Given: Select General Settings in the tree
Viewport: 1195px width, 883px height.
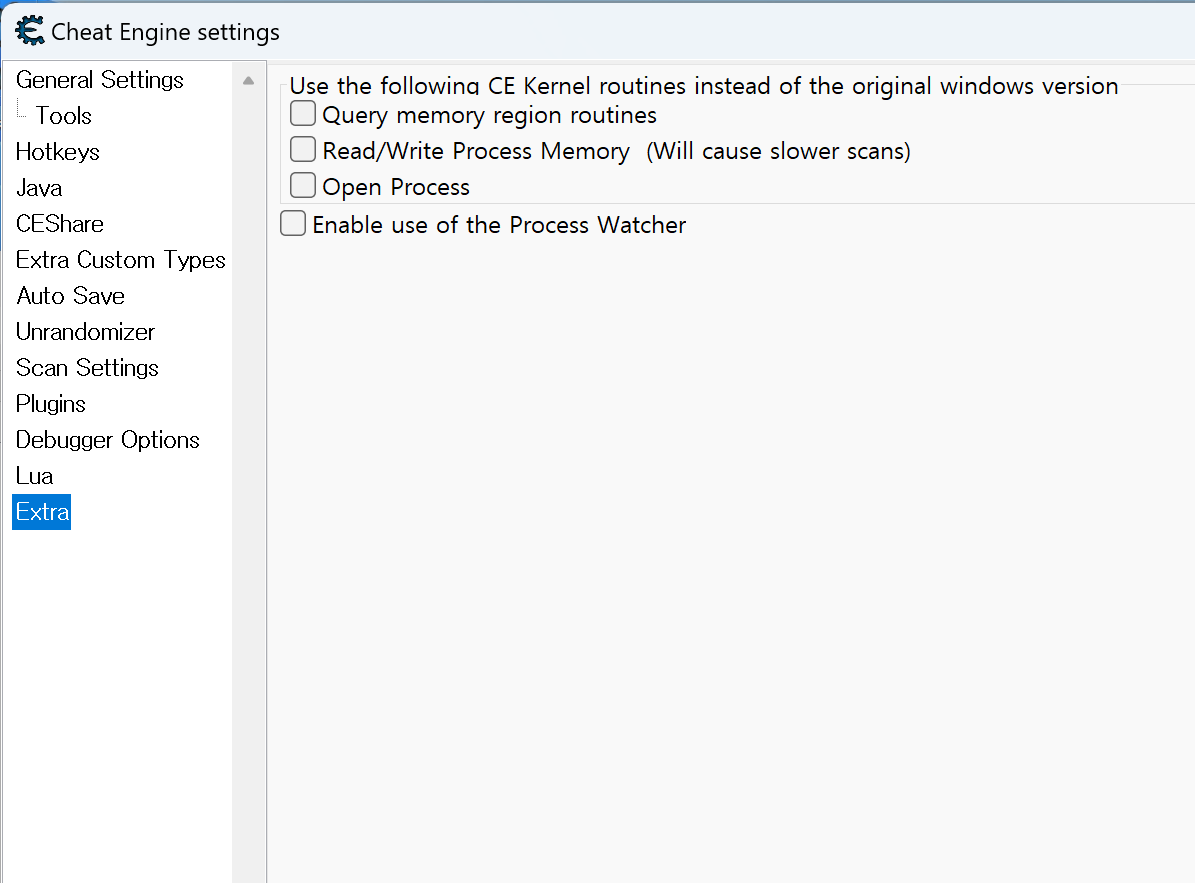Looking at the screenshot, I should [100, 80].
